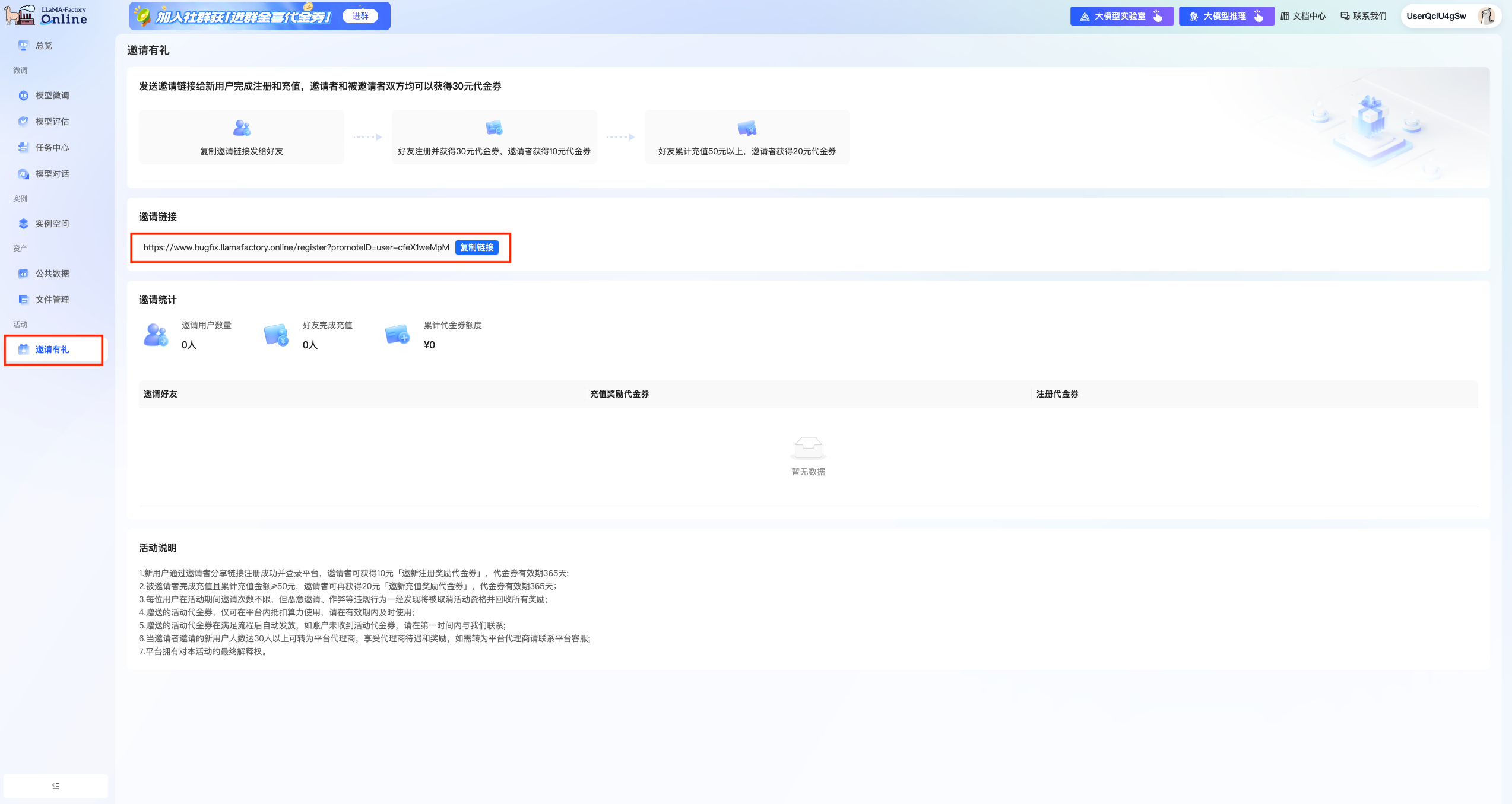Screen dimensions: 1512x804
Task: Click the 进群 button in banner
Action: click(360, 16)
